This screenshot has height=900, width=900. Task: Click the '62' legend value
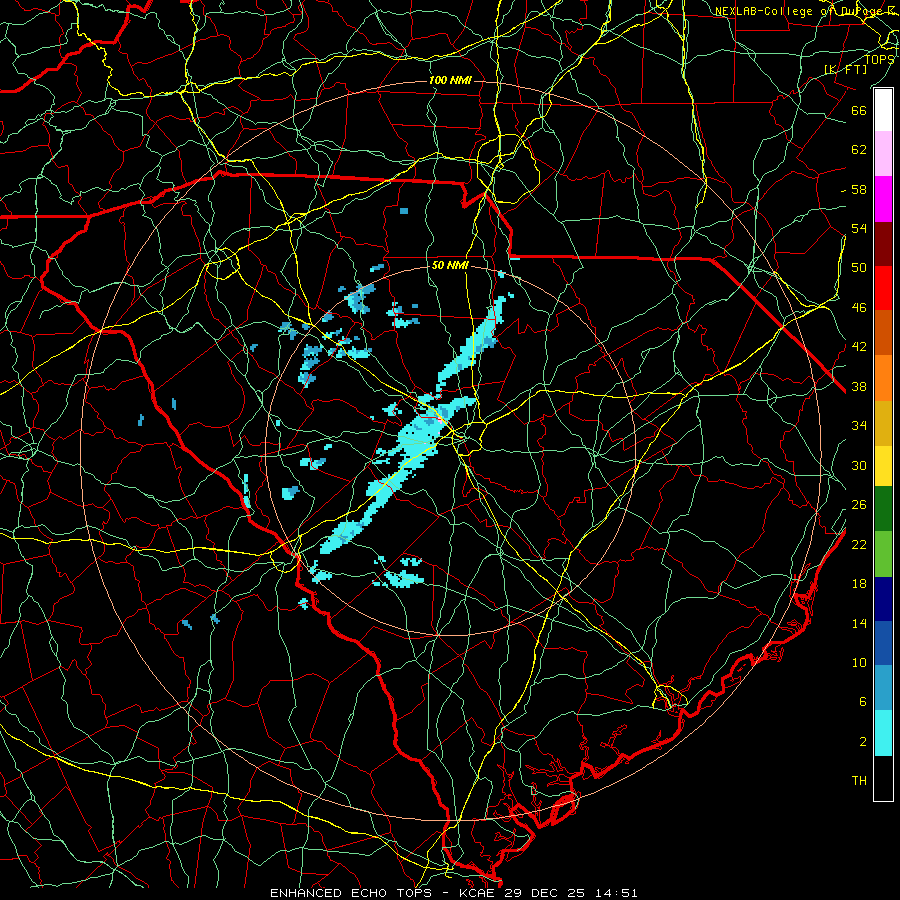[859, 149]
